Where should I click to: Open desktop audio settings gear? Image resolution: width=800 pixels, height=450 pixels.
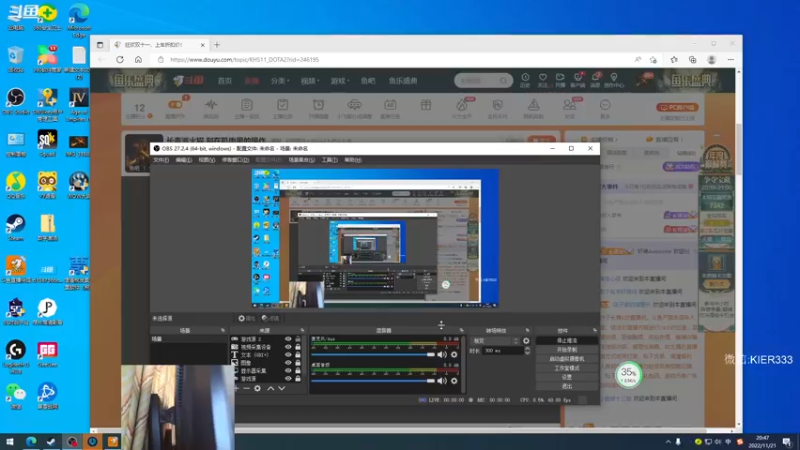tap(454, 381)
